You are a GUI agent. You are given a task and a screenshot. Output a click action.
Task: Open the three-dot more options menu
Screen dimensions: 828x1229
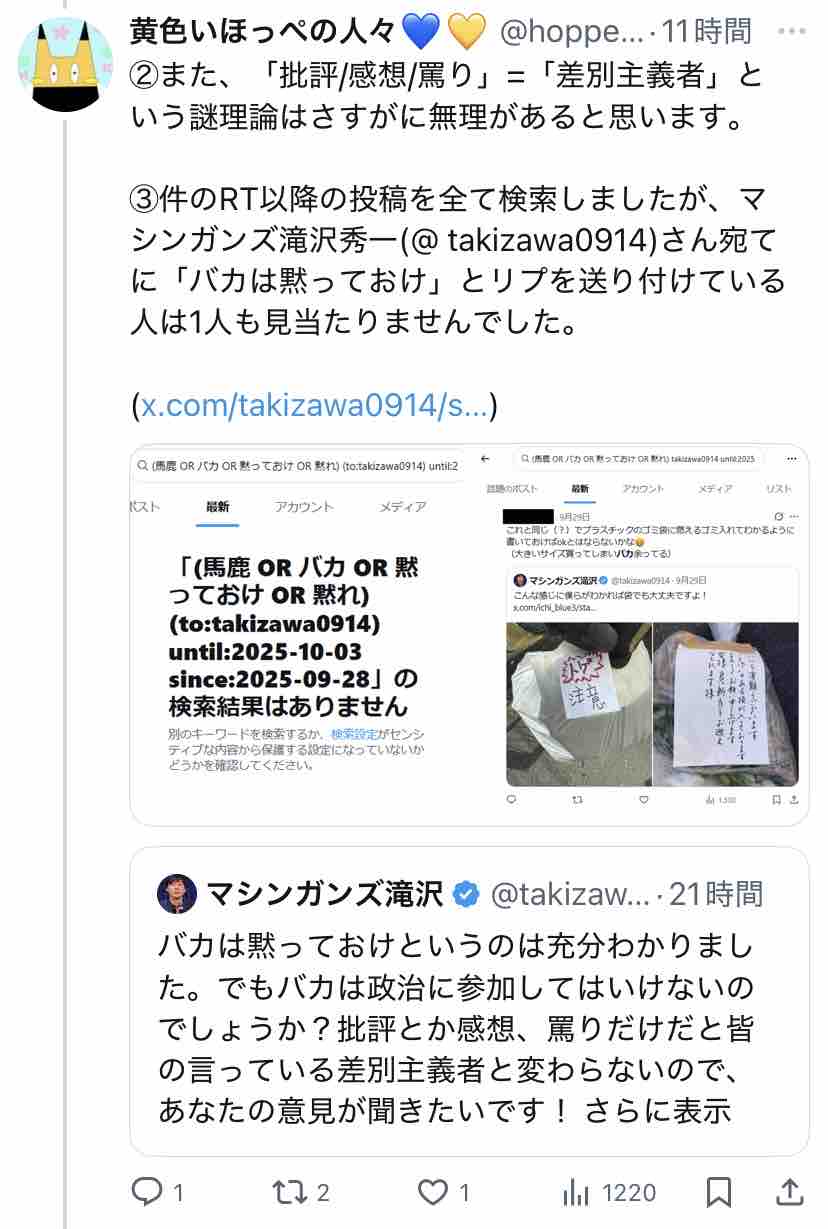790,31
